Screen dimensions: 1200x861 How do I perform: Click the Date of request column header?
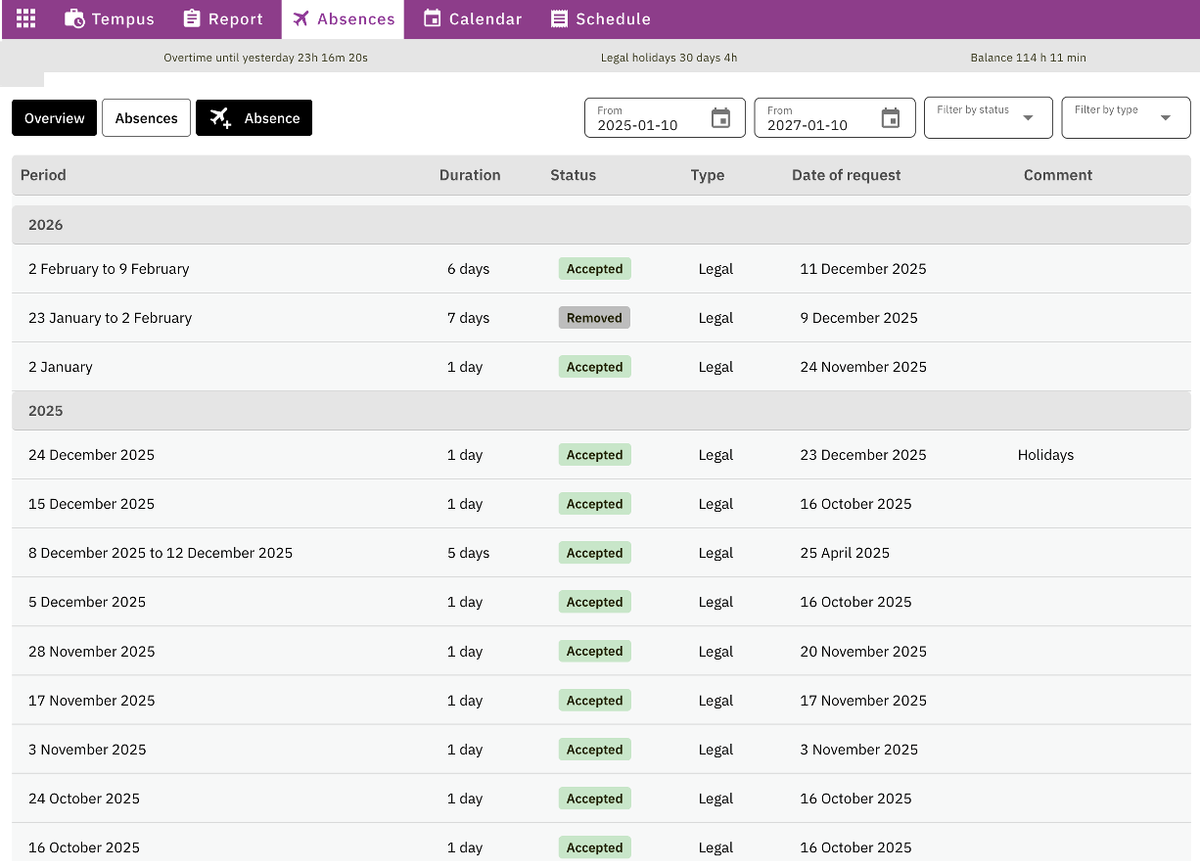(846, 175)
